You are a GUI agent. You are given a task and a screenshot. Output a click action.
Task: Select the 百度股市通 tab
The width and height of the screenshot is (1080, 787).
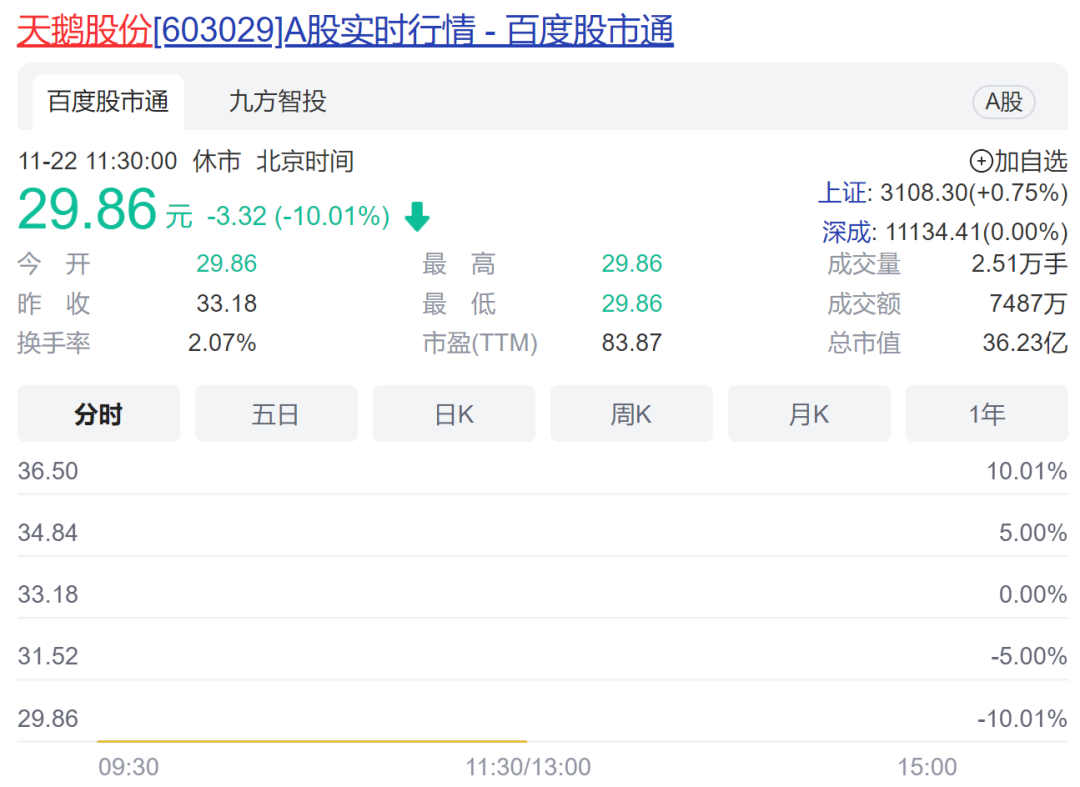[x=108, y=102]
